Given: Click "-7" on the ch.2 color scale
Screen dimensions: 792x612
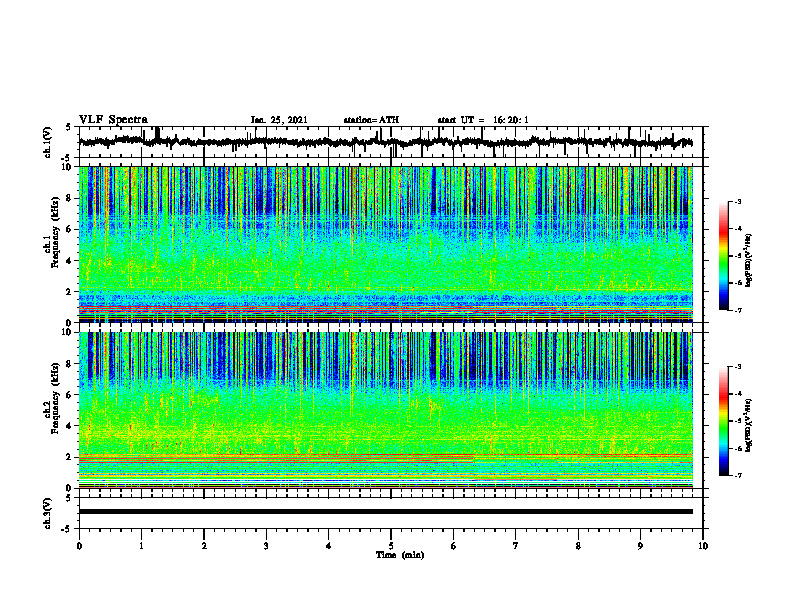Looking at the screenshot, I should point(738,475).
